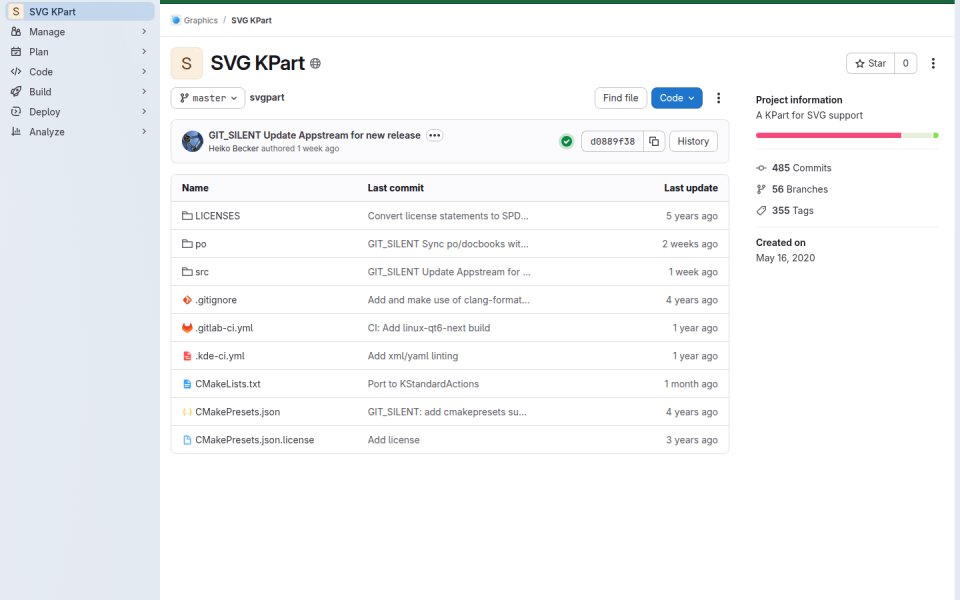Screen dimensions: 960x600
Task: Click the CMakeLists.txt file icon
Action: [187, 384]
